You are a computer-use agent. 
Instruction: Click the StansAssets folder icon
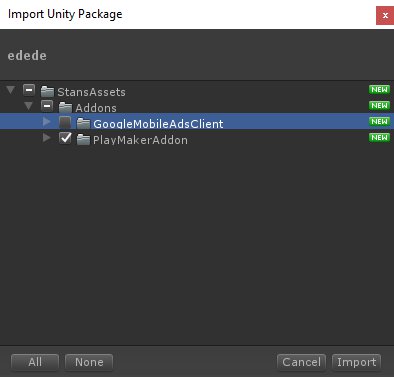tap(47, 91)
